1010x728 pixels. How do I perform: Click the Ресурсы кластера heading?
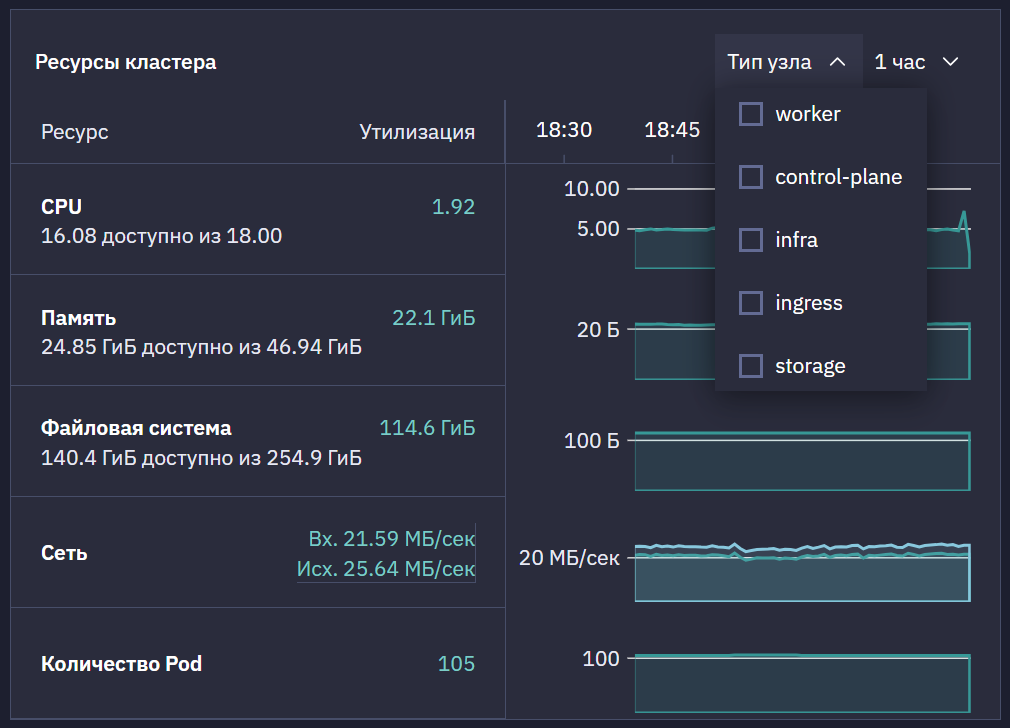(126, 62)
